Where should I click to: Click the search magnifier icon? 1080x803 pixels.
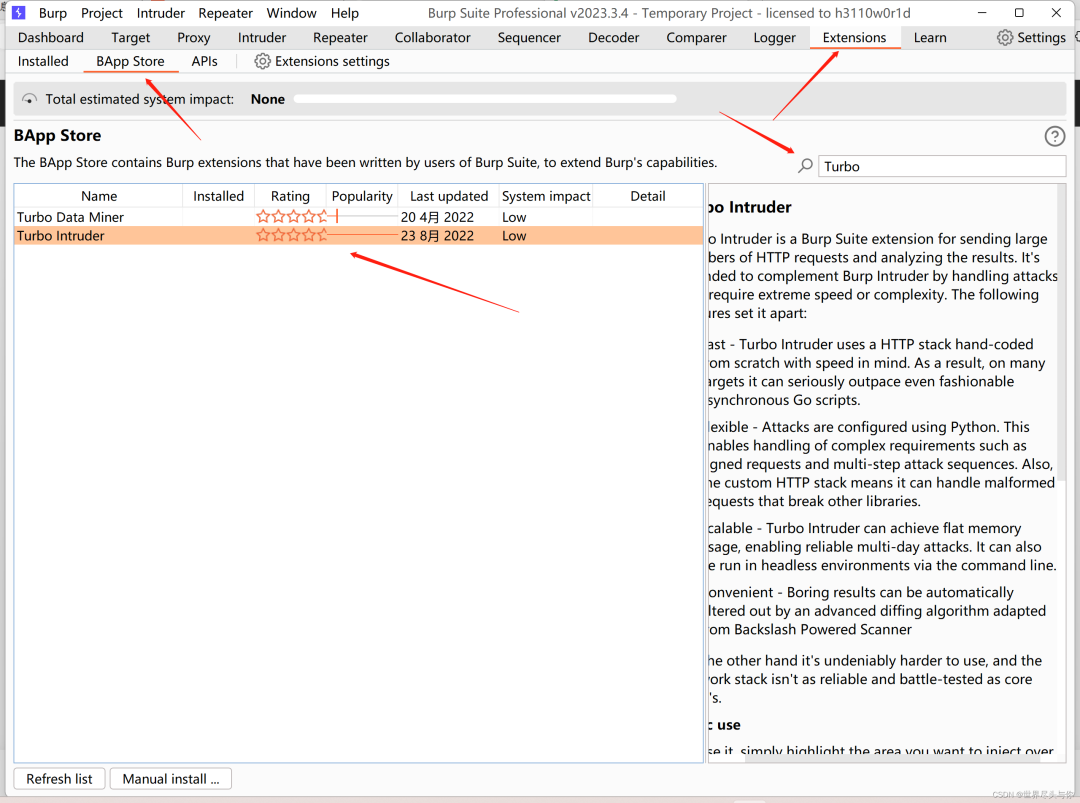tap(805, 166)
